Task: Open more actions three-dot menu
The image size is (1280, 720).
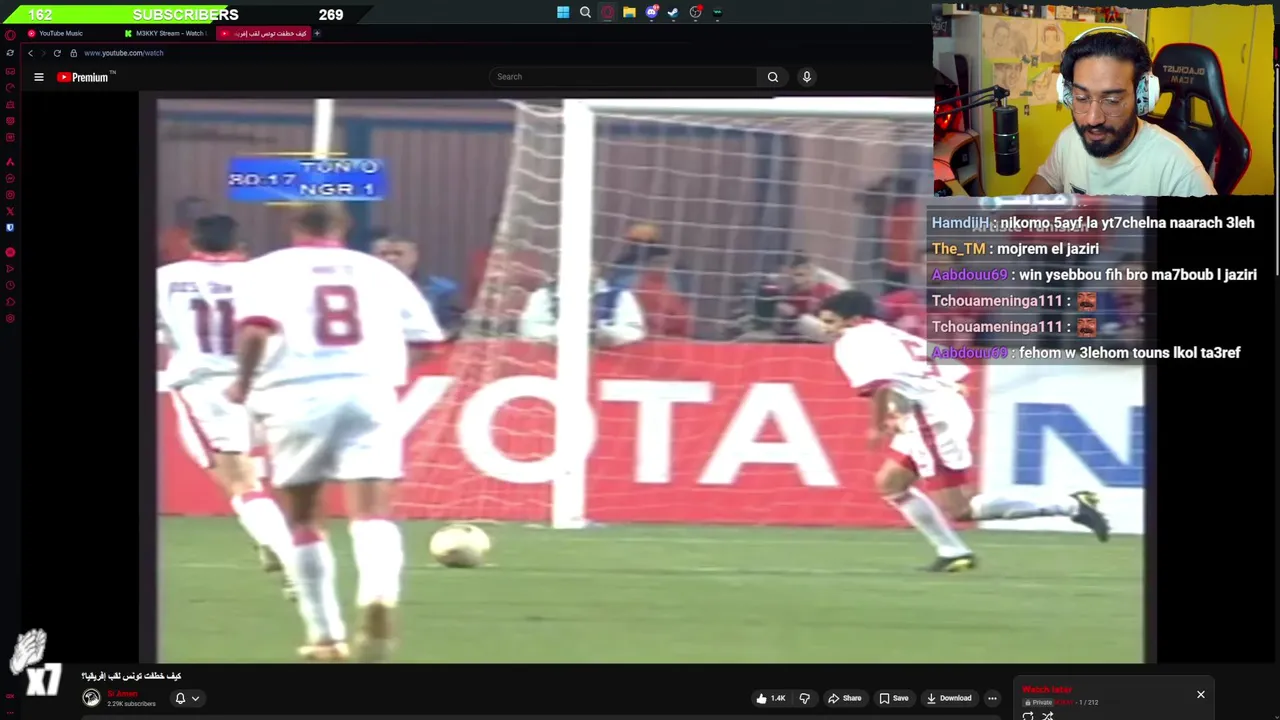Action: pos(992,698)
